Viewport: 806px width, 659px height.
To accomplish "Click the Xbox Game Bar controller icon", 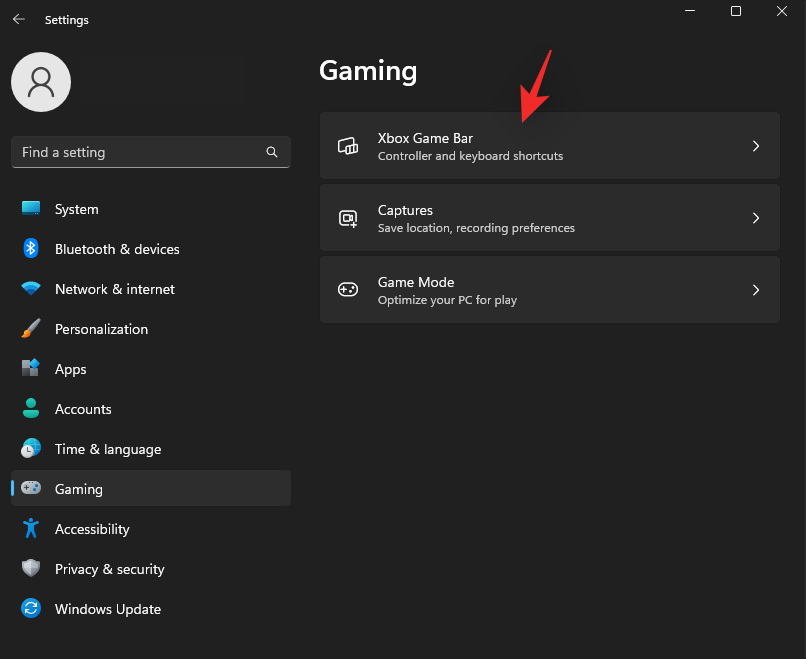I will [347, 146].
